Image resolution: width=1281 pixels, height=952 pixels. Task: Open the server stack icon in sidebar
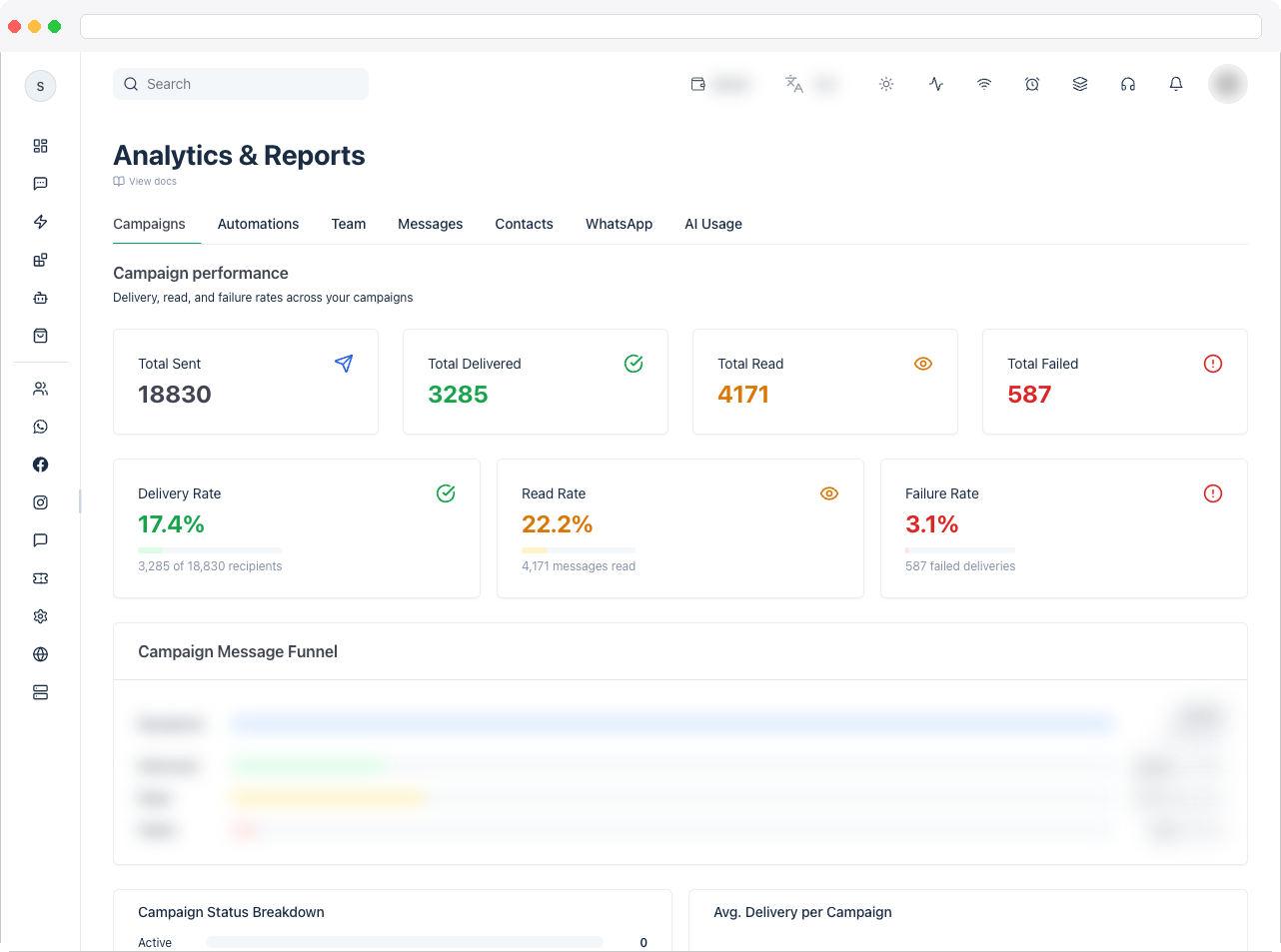[x=40, y=692]
